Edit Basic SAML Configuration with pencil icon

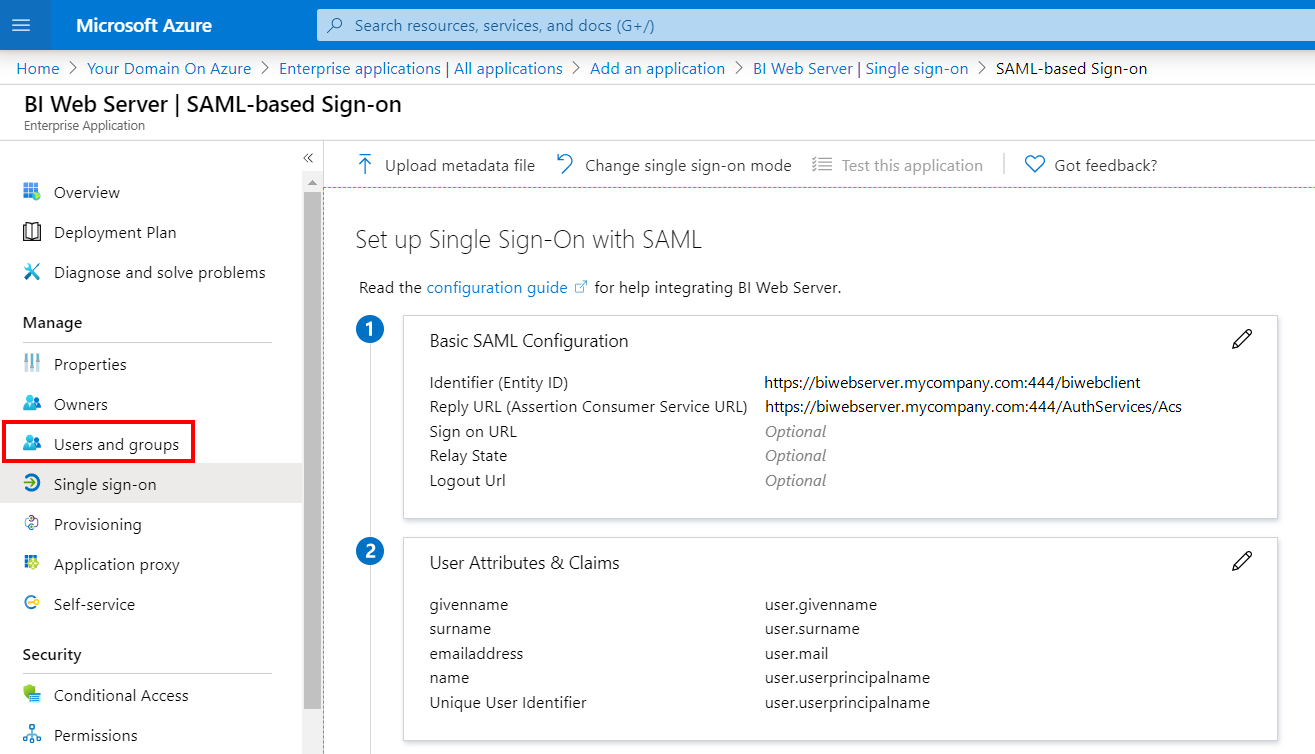click(x=1241, y=340)
